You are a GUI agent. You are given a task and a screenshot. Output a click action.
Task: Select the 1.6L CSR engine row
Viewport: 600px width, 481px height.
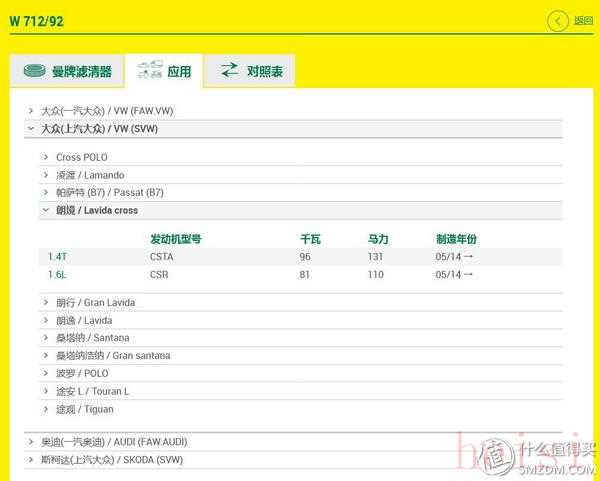[x=157, y=274]
